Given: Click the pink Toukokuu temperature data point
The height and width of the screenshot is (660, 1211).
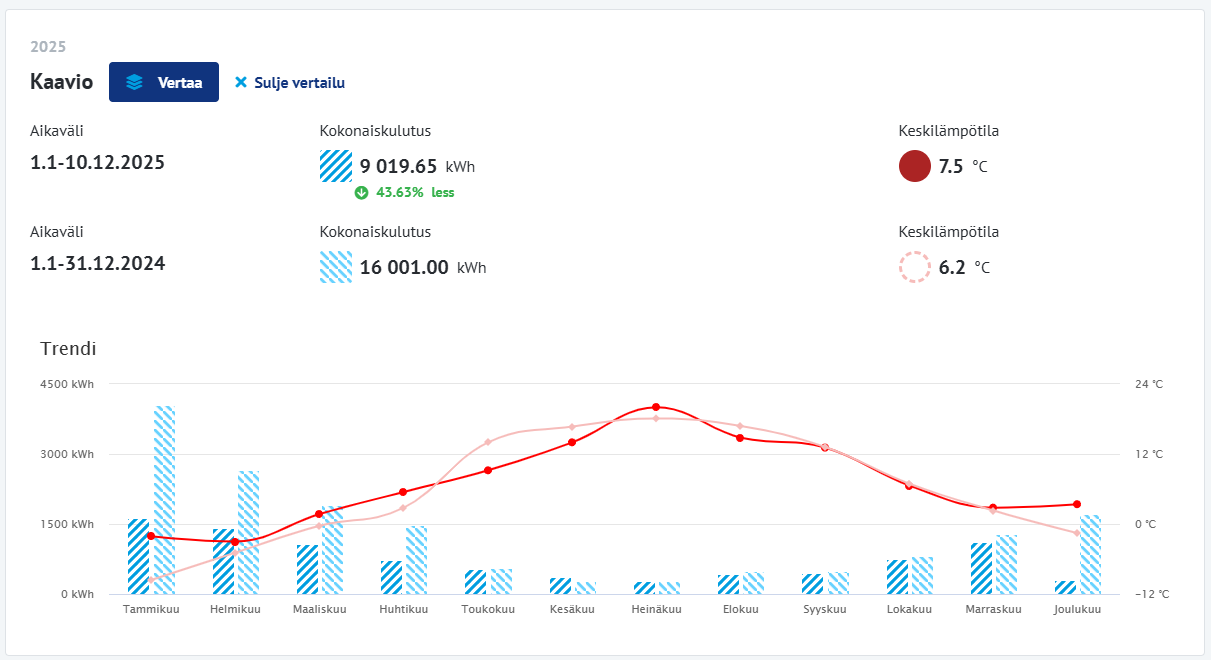Looking at the screenshot, I should [488, 442].
